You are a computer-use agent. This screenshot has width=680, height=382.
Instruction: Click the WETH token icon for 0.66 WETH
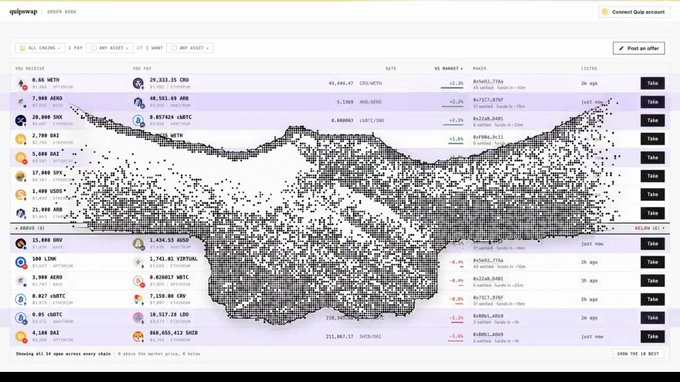coord(21,83)
